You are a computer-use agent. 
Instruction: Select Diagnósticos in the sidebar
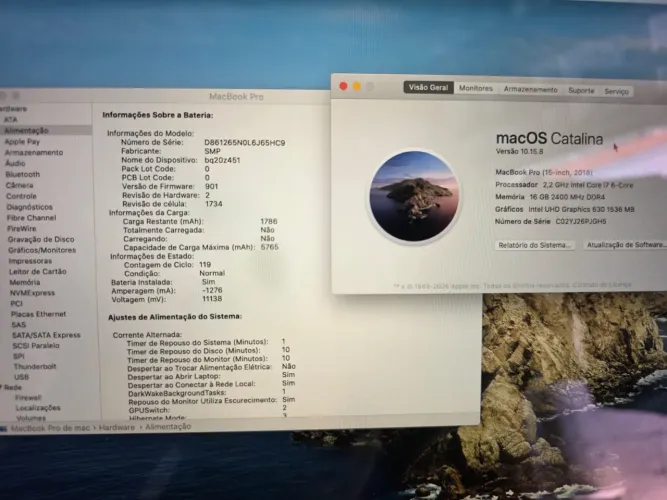click(x=30, y=207)
